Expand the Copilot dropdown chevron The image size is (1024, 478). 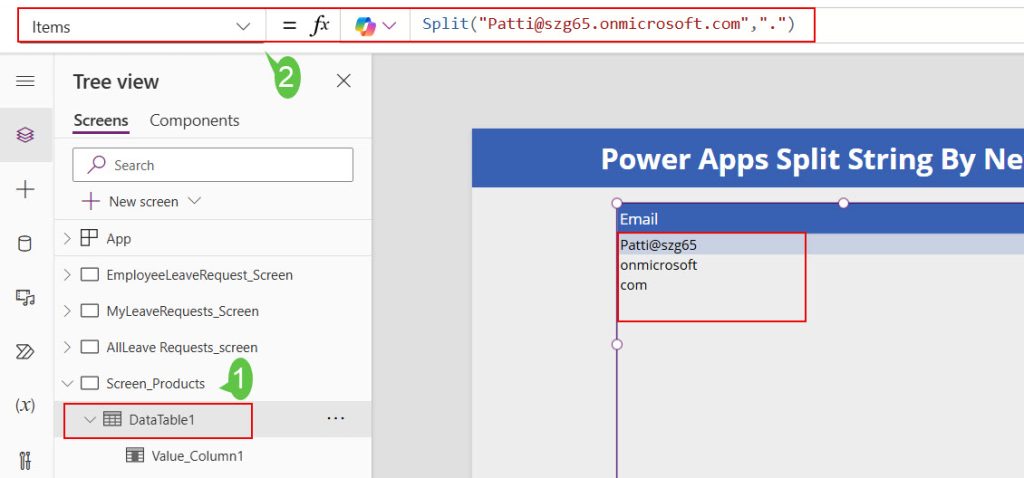point(389,26)
